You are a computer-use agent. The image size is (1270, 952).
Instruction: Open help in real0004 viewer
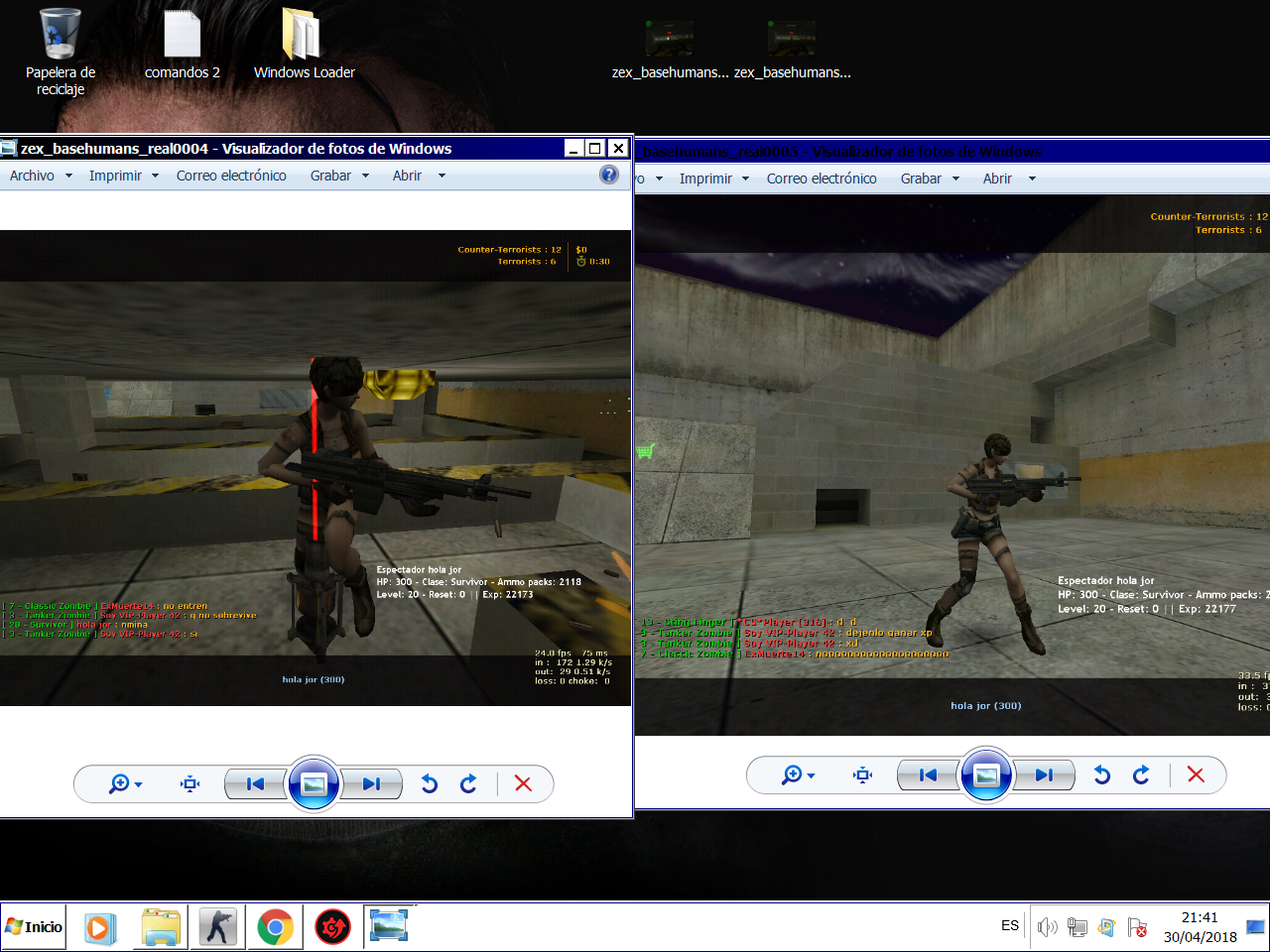coord(609,175)
